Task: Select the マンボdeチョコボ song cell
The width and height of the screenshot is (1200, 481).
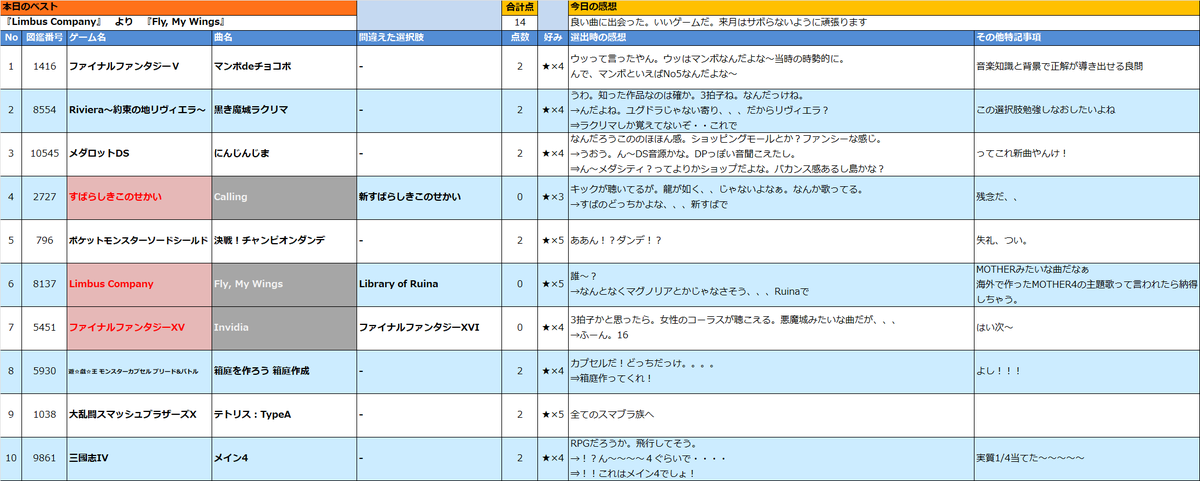Action: 284,66
